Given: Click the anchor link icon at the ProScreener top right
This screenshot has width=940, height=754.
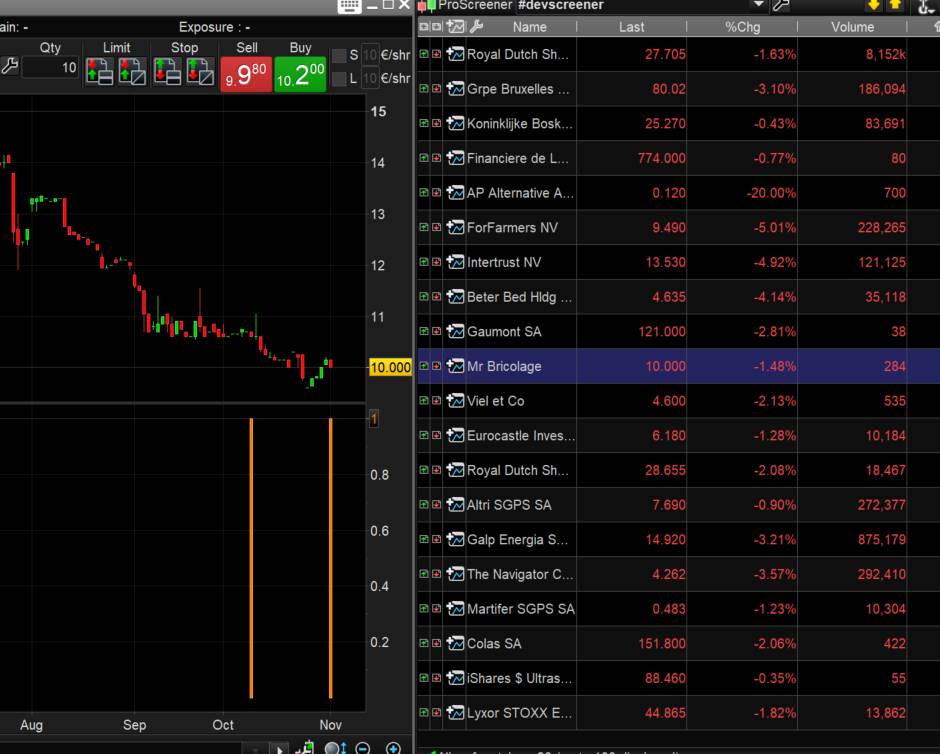Looking at the screenshot, I should (926, 7).
